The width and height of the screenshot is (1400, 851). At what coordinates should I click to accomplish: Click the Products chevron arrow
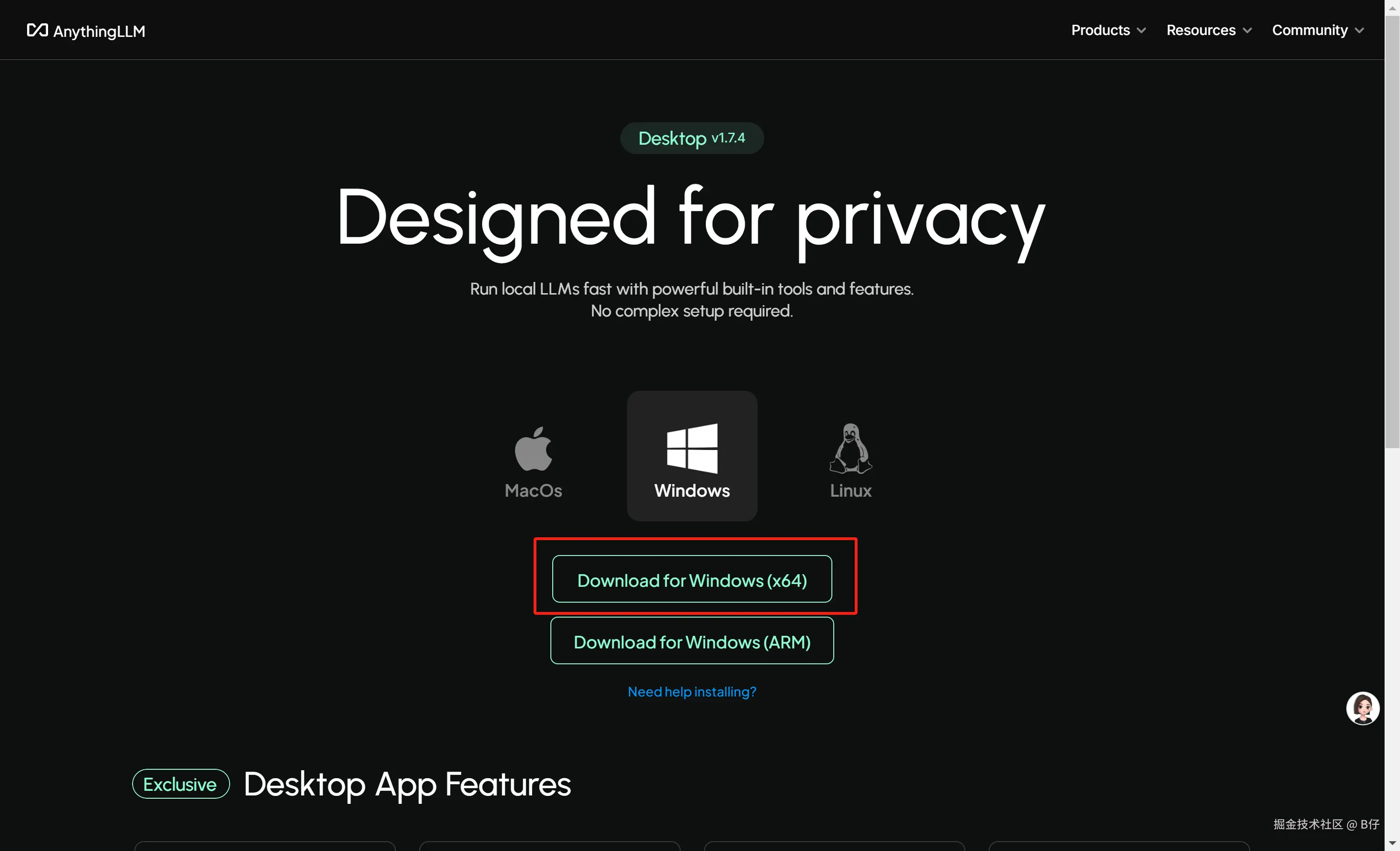[x=1141, y=31]
